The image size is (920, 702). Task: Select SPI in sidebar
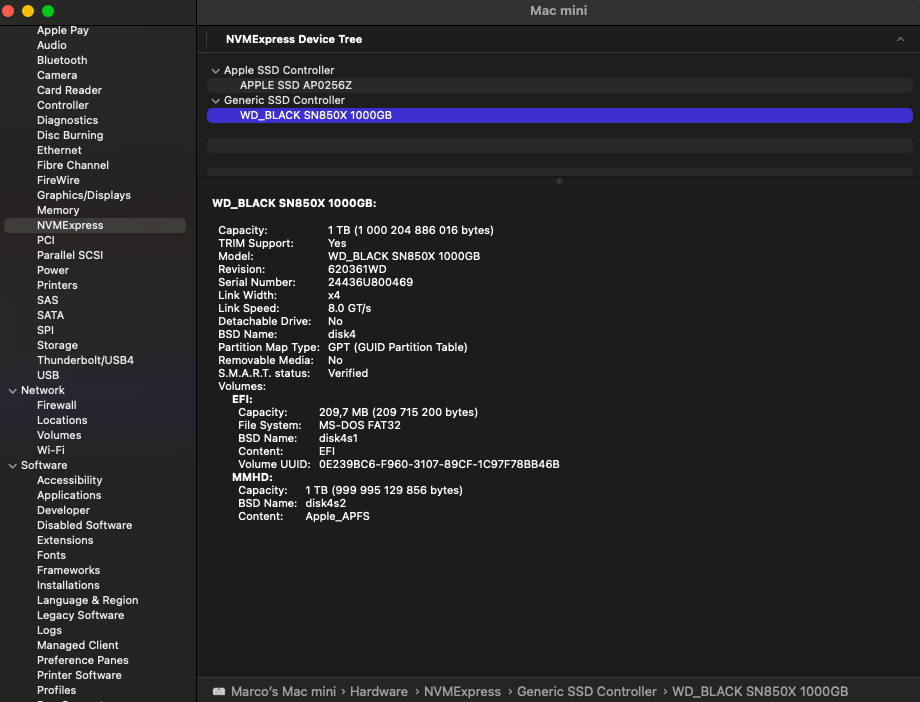(45, 330)
